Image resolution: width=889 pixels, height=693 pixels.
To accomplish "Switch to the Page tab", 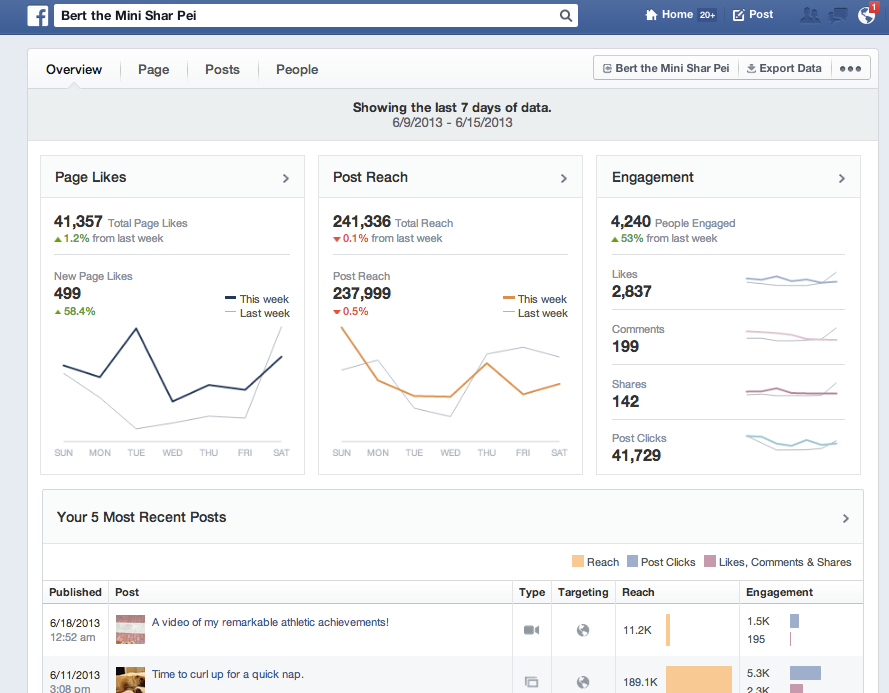I will (154, 69).
